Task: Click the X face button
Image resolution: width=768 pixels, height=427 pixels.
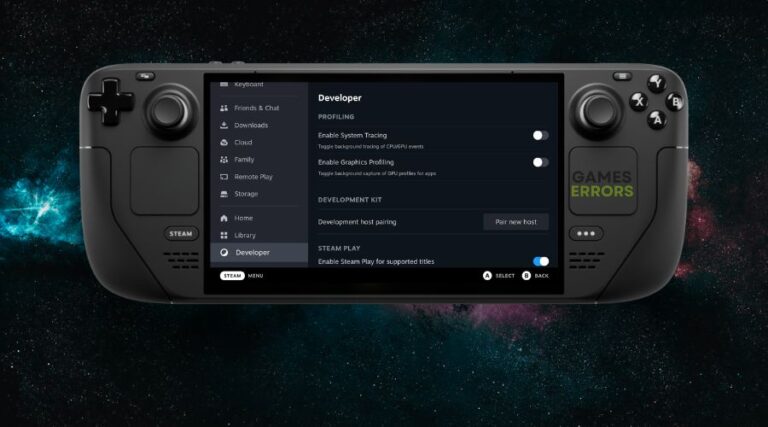Action: (x=638, y=101)
